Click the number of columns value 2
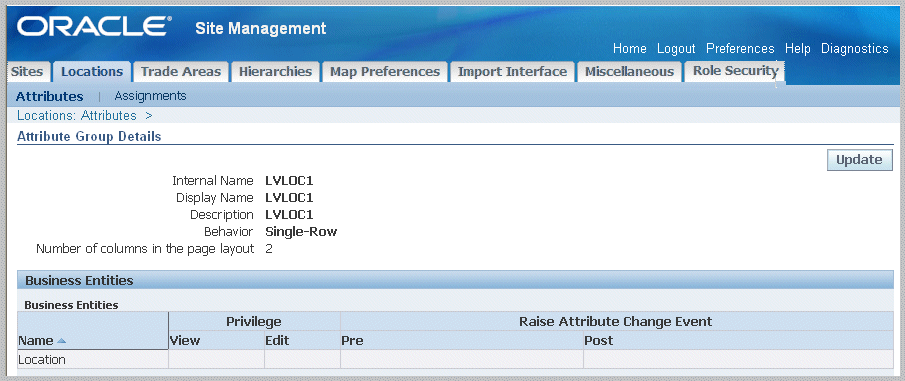This screenshot has height=381, width=905. click(x=269, y=249)
